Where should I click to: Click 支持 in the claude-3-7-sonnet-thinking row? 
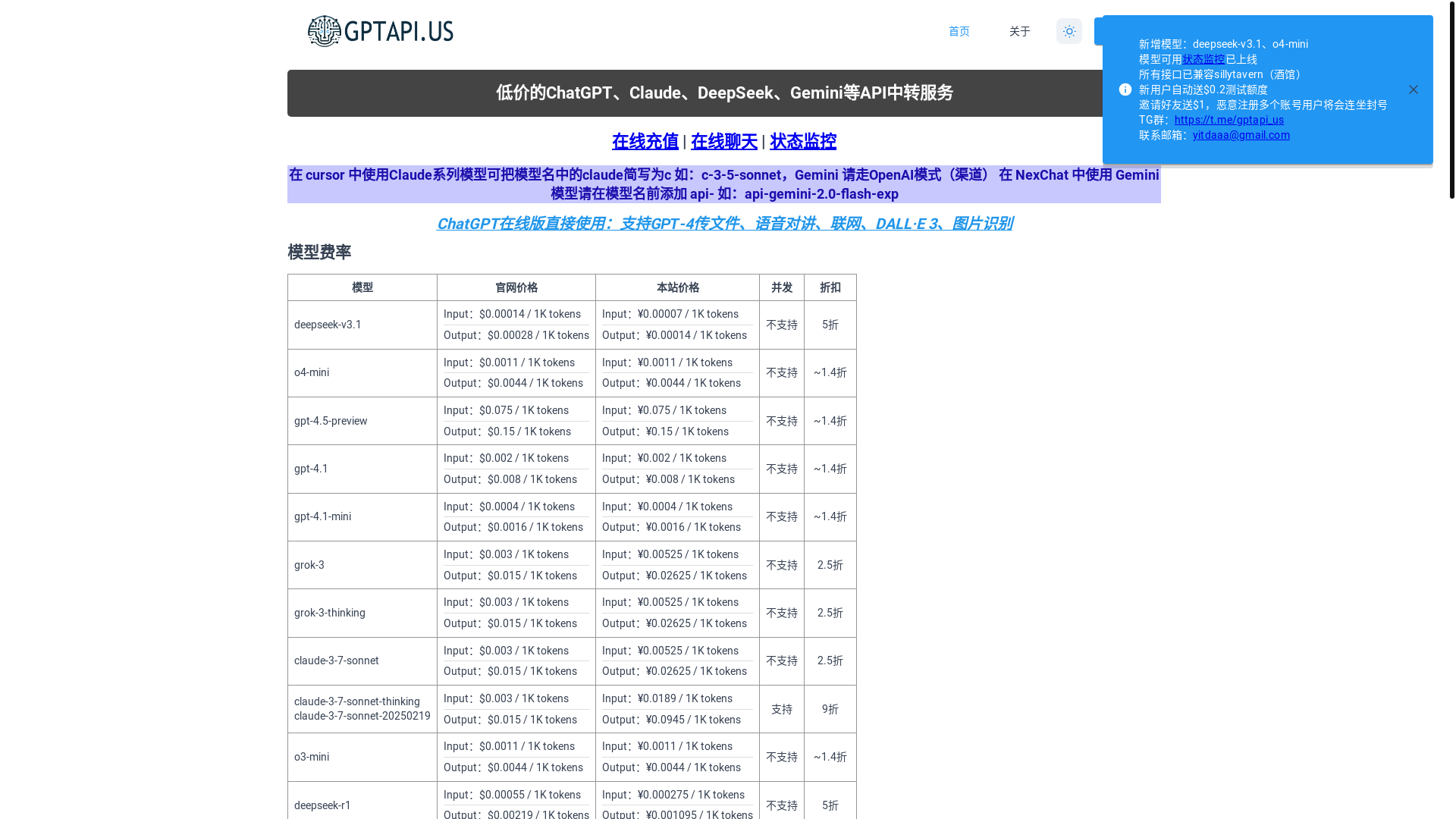click(782, 709)
